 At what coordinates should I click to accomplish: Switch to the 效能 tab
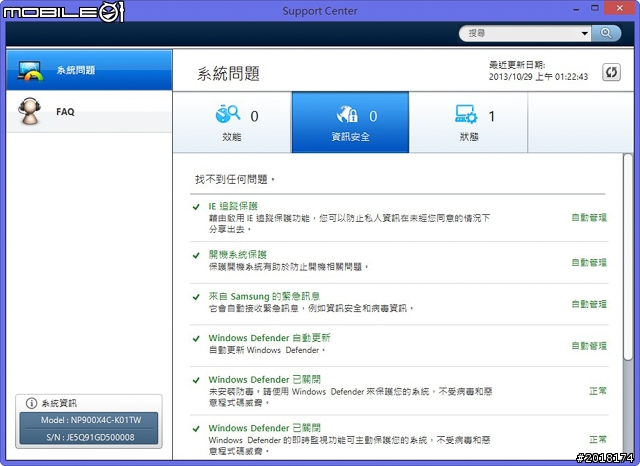pyautogui.click(x=232, y=122)
